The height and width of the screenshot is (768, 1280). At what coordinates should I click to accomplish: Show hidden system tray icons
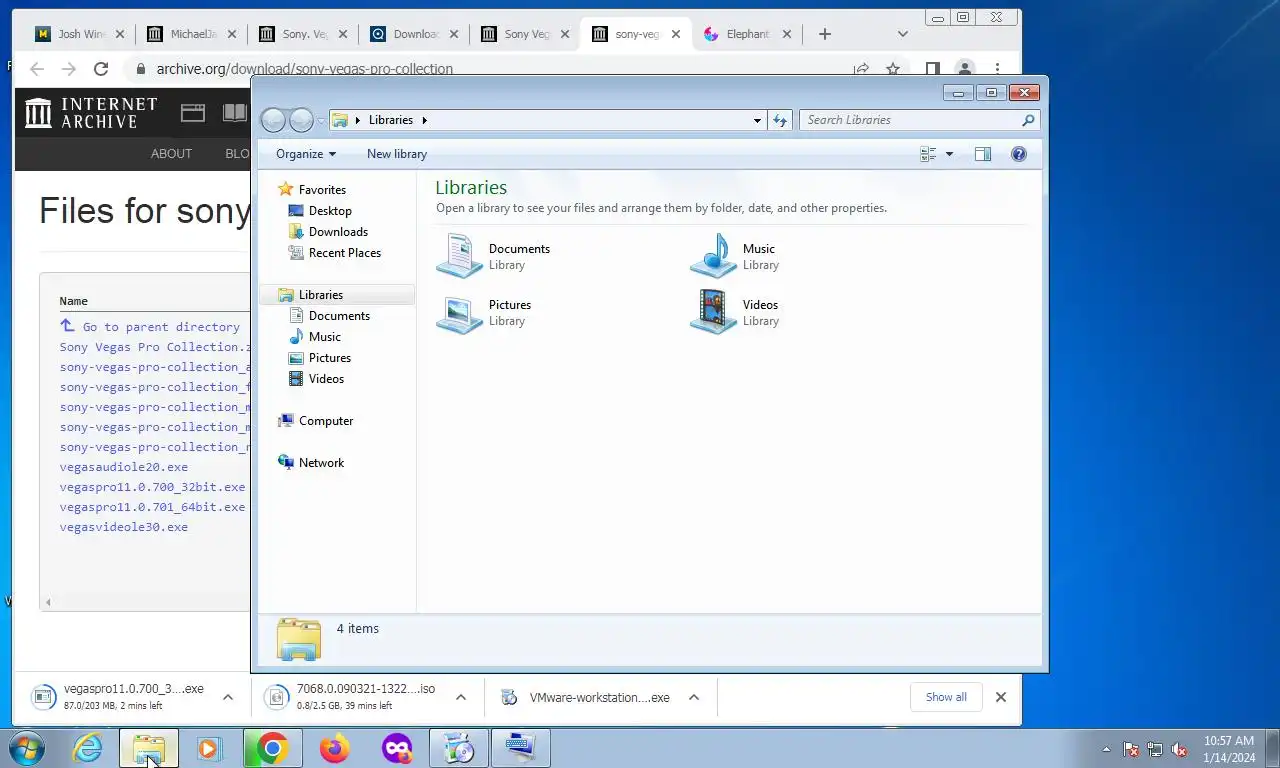pos(1106,749)
